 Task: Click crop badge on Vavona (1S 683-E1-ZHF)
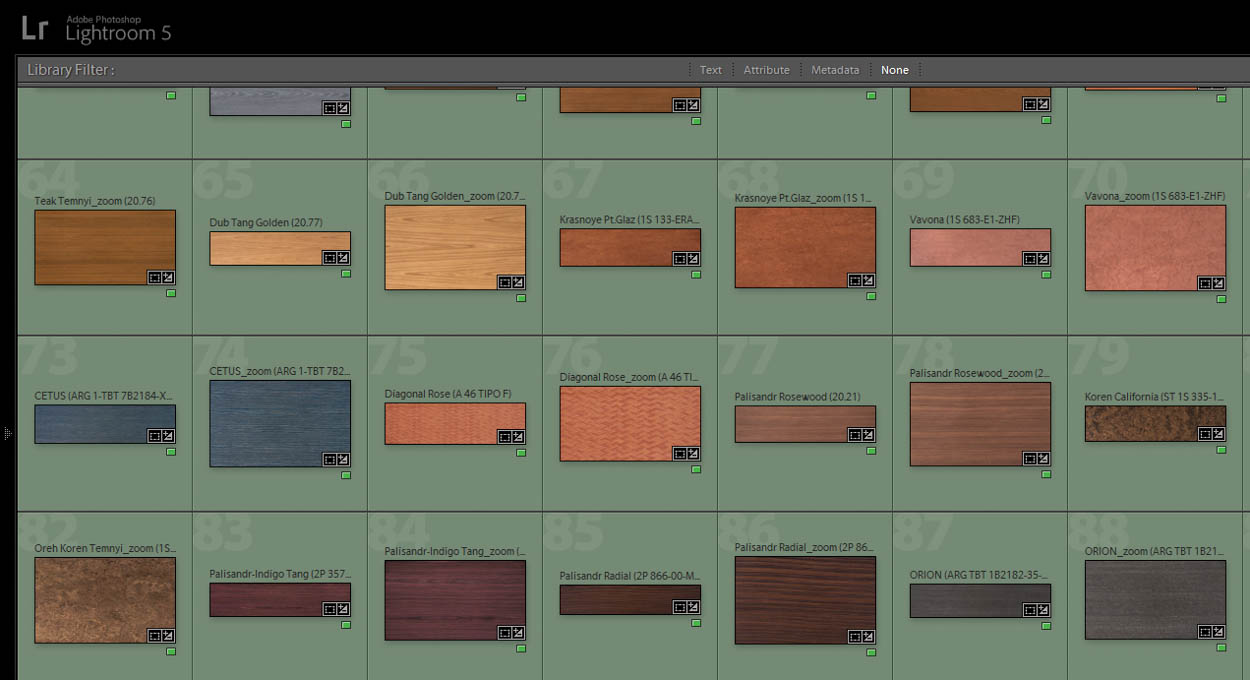click(1029, 258)
